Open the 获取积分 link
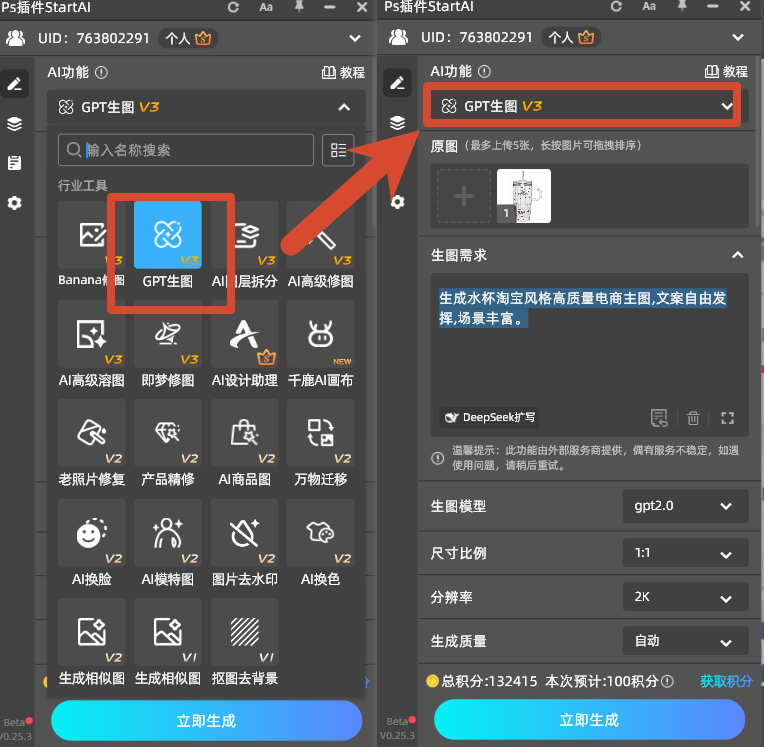764x747 pixels. pyautogui.click(x=726, y=681)
